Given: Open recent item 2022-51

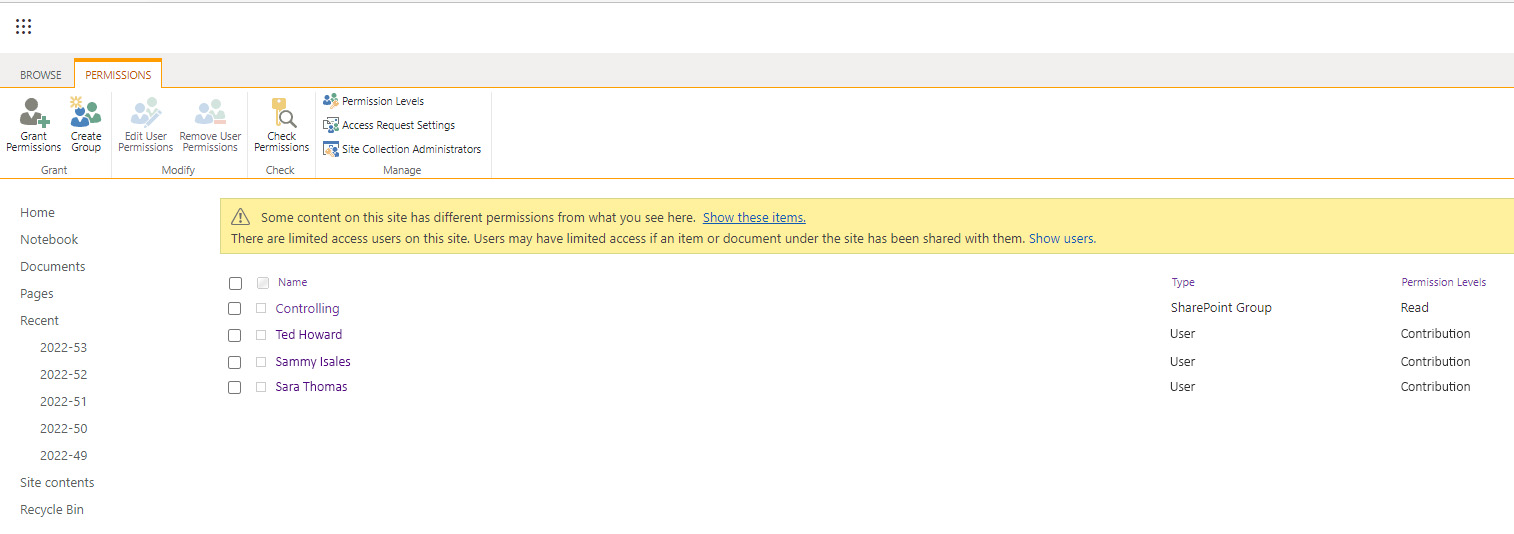Looking at the screenshot, I should [x=63, y=402].
